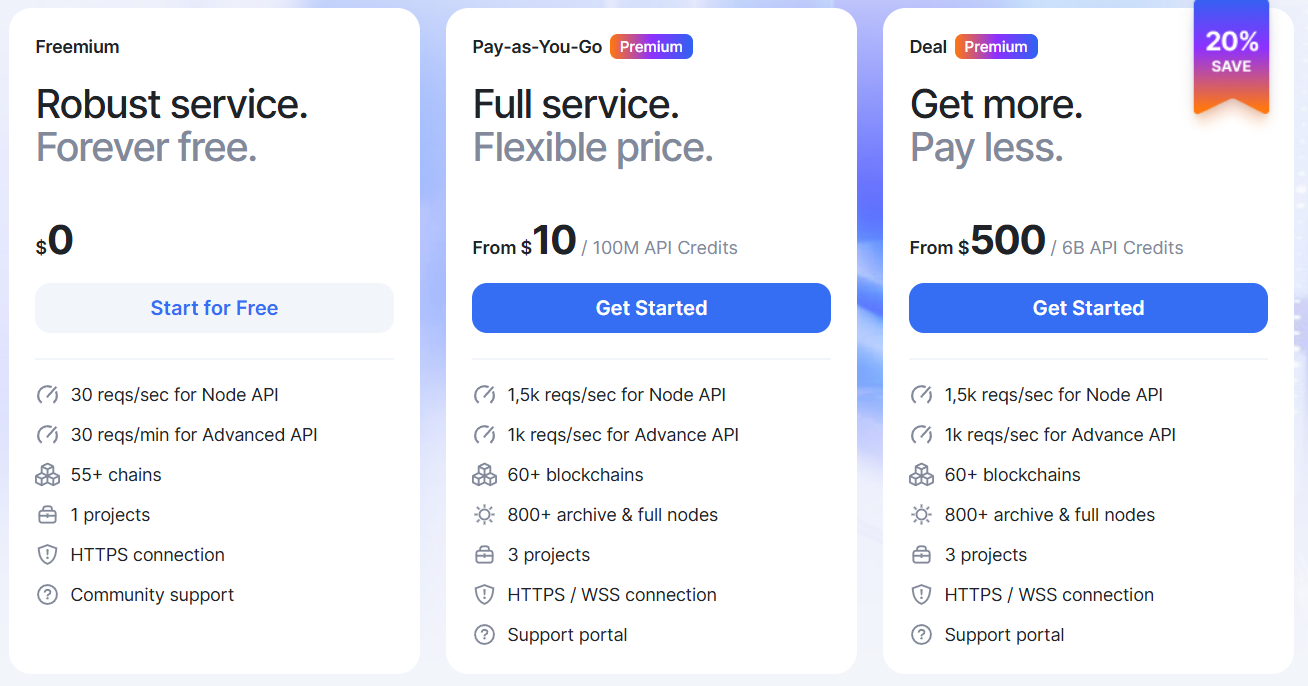
Task: Click the question mark icon by Deal Support portal
Action: [x=921, y=635]
